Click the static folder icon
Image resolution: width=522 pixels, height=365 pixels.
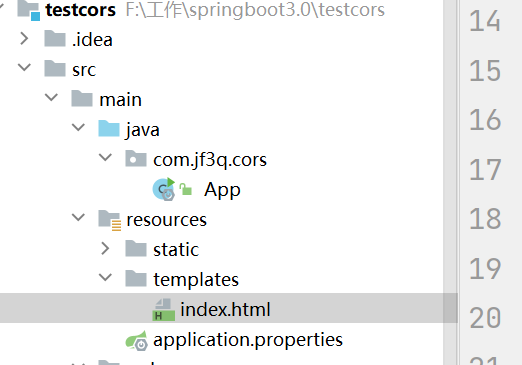click(136, 249)
